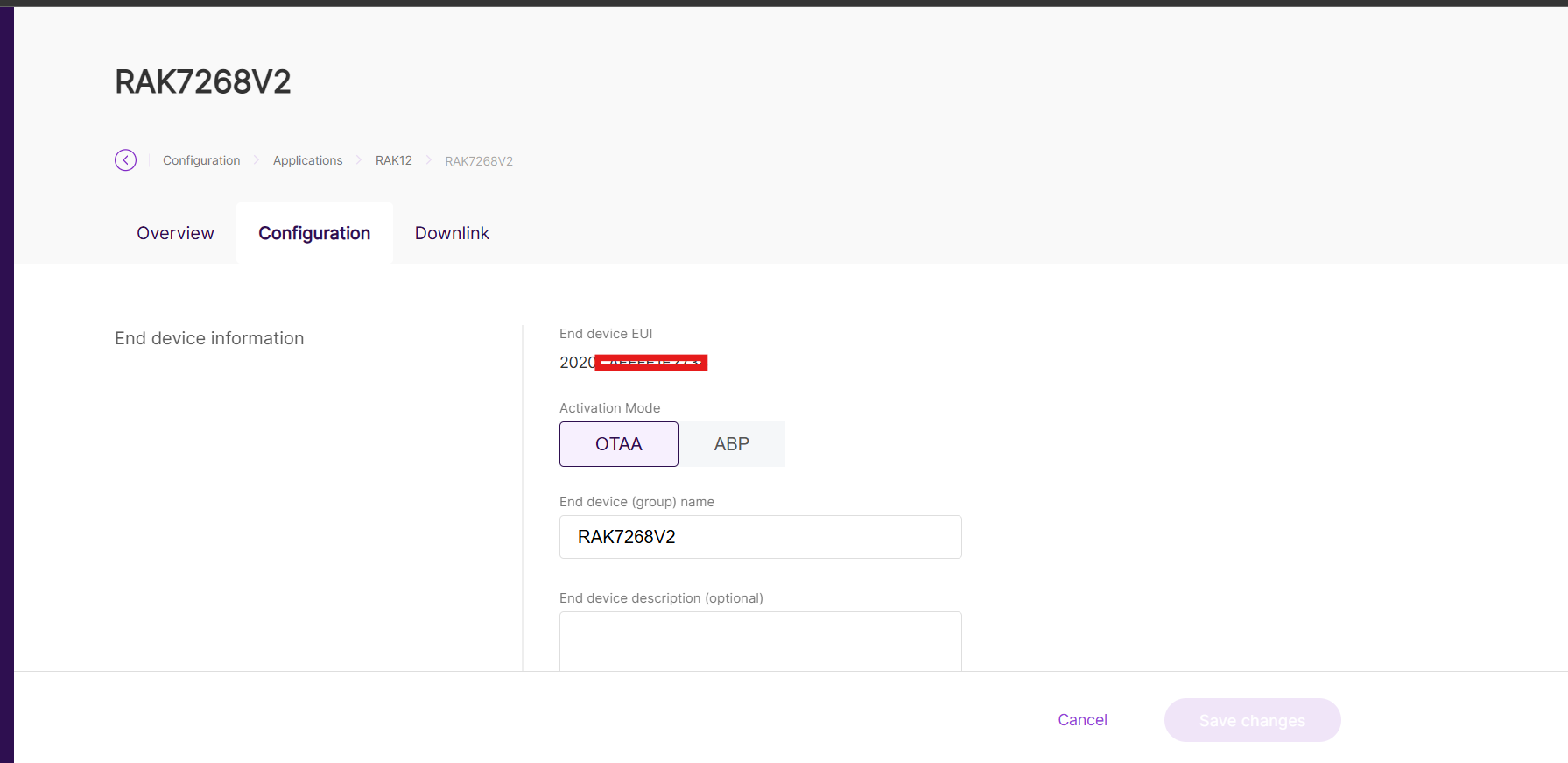Cancel the configuration changes
This screenshot has width=1568, height=763.
click(1082, 720)
